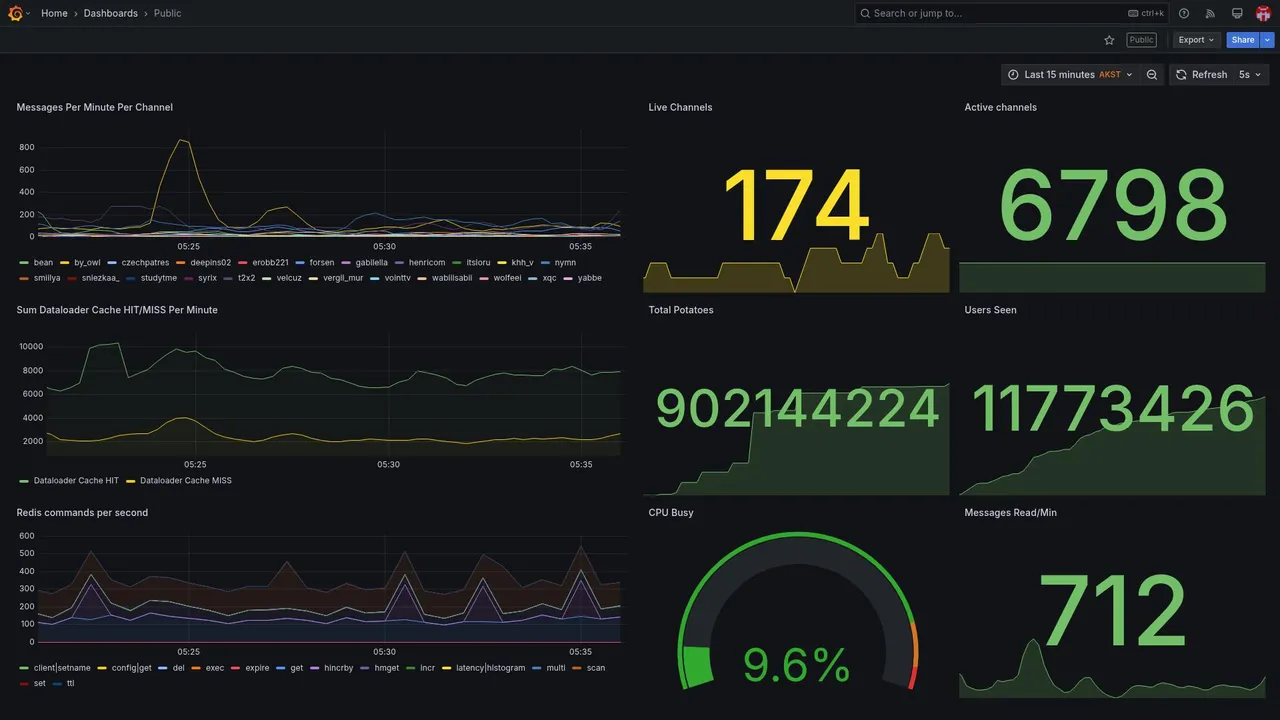Open the help question mark icon
The width and height of the screenshot is (1280, 720).
1184,13
